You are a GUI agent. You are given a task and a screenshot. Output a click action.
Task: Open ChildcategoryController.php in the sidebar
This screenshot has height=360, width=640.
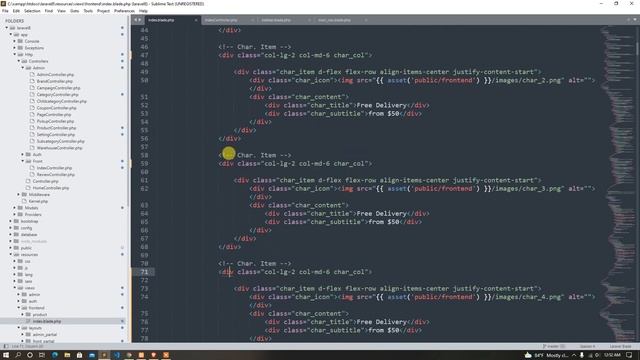(x=62, y=101)
